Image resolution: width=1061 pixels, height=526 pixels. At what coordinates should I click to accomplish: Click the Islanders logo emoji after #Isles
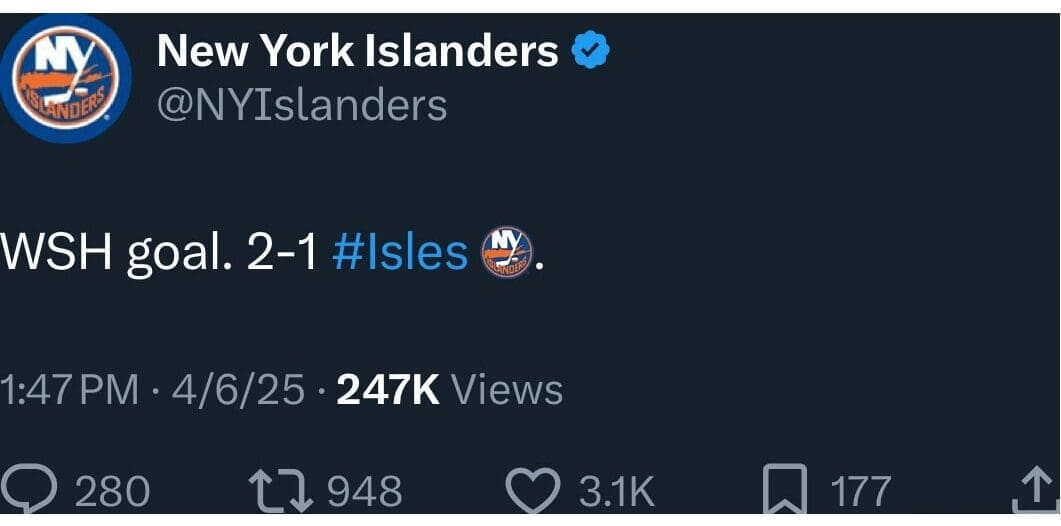pos(507,252)
